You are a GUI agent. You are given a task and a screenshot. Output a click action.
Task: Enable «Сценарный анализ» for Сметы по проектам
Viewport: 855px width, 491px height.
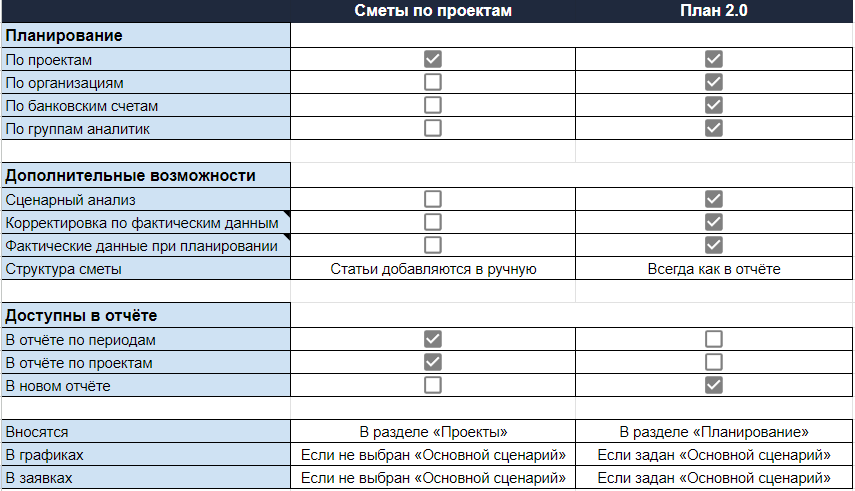433,199
